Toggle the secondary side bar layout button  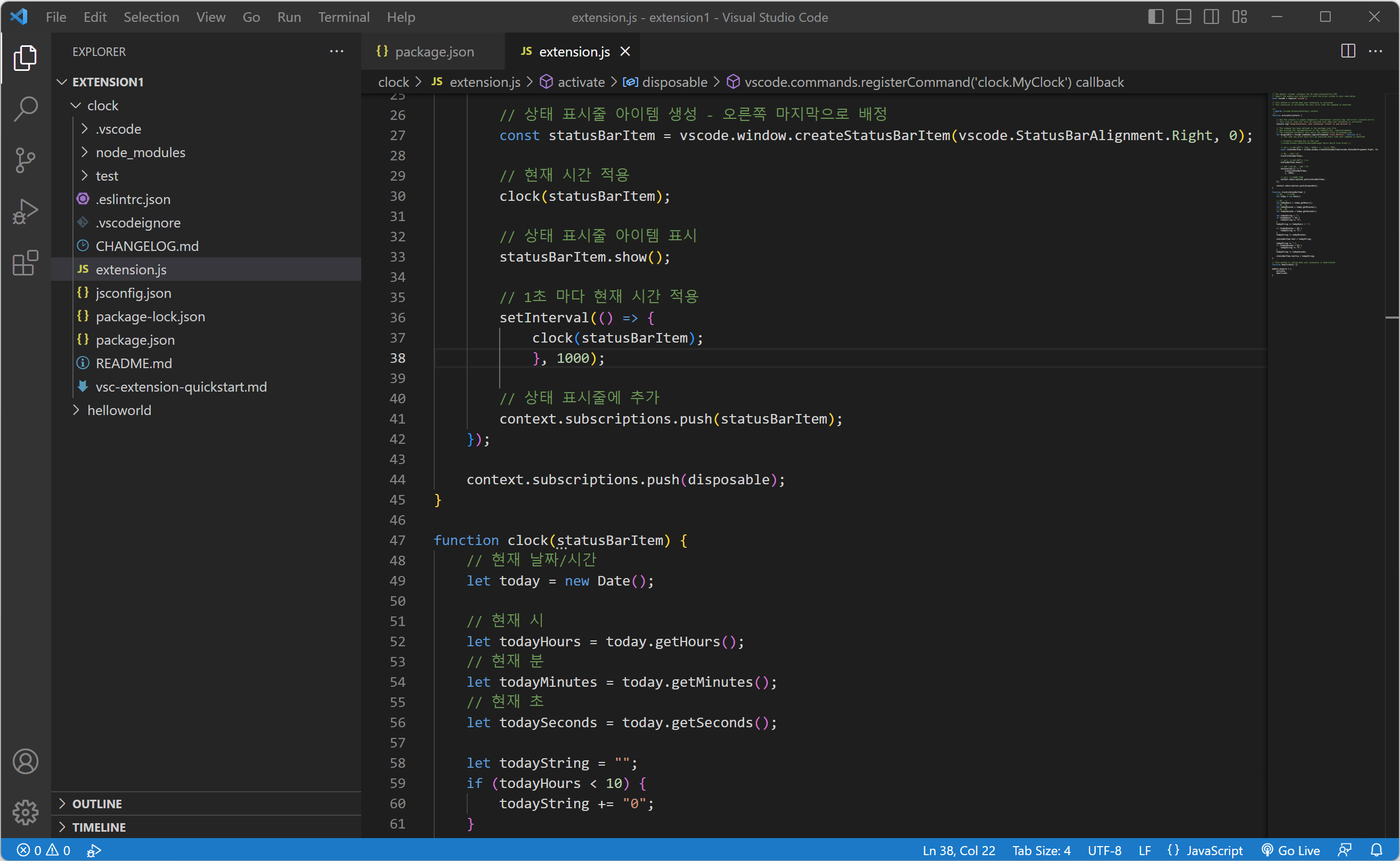[1211, 17]
